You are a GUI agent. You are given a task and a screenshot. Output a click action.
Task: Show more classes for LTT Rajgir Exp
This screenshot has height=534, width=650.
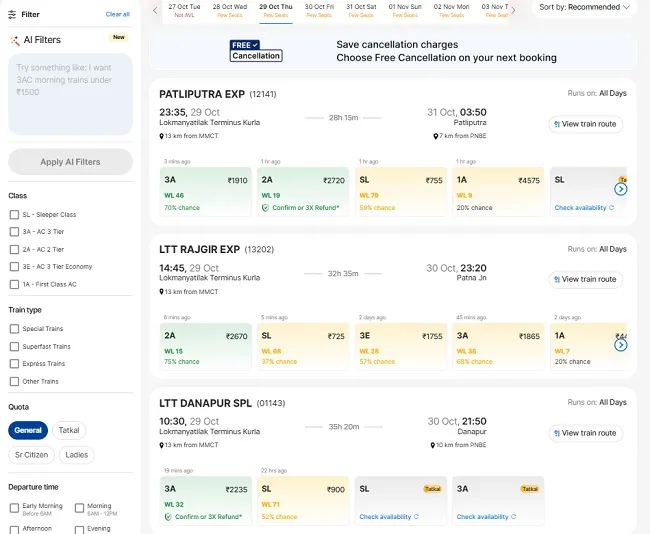[621, 345]
